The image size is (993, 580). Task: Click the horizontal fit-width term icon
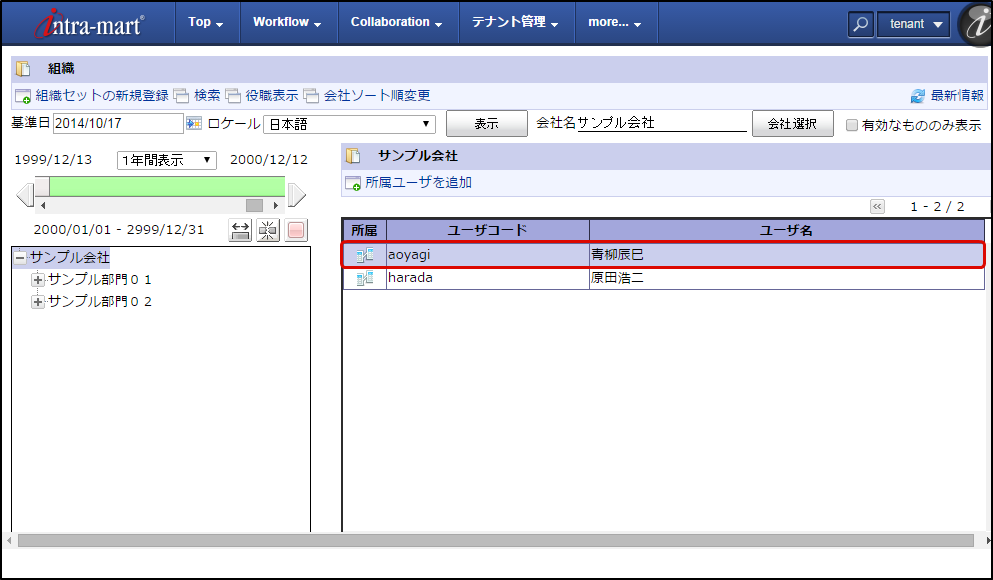[240, 230]
